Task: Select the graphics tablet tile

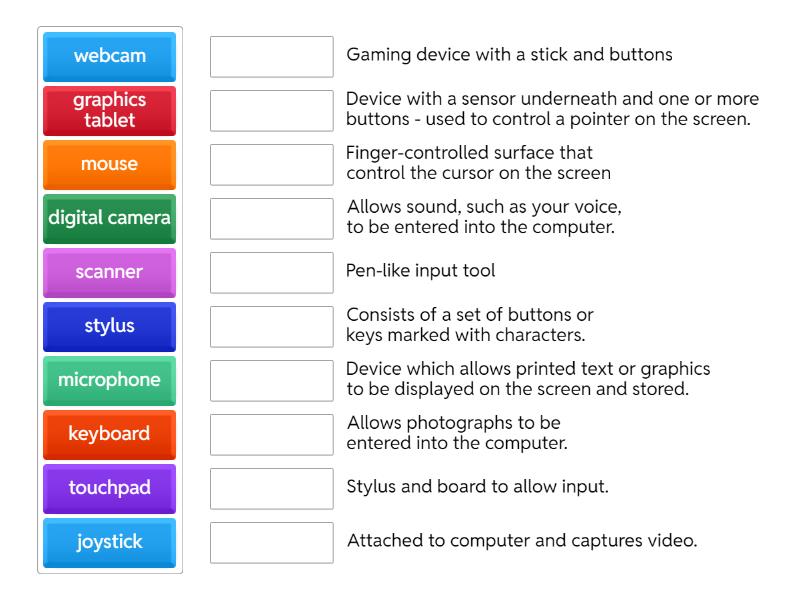Action: [x=110, y=110]
